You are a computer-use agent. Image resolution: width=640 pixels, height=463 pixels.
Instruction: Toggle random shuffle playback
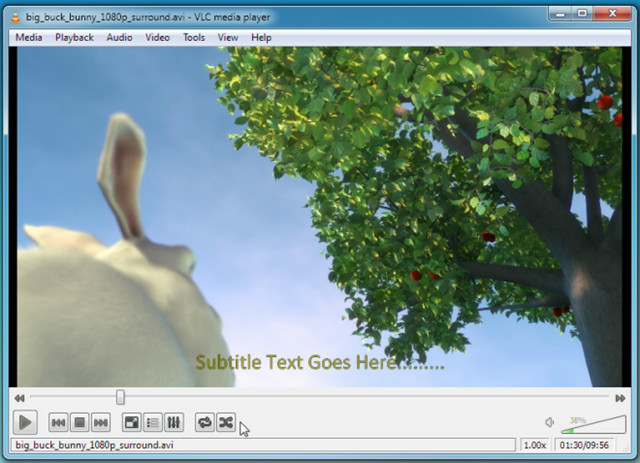226,422
